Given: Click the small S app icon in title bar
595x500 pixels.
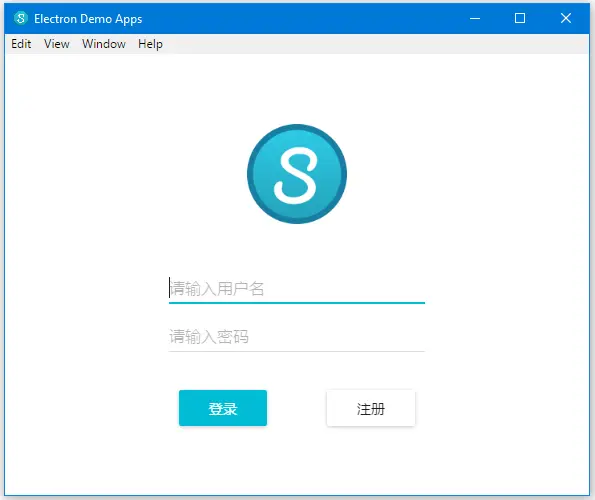Looking at the screenshot, I should (21, 18).
